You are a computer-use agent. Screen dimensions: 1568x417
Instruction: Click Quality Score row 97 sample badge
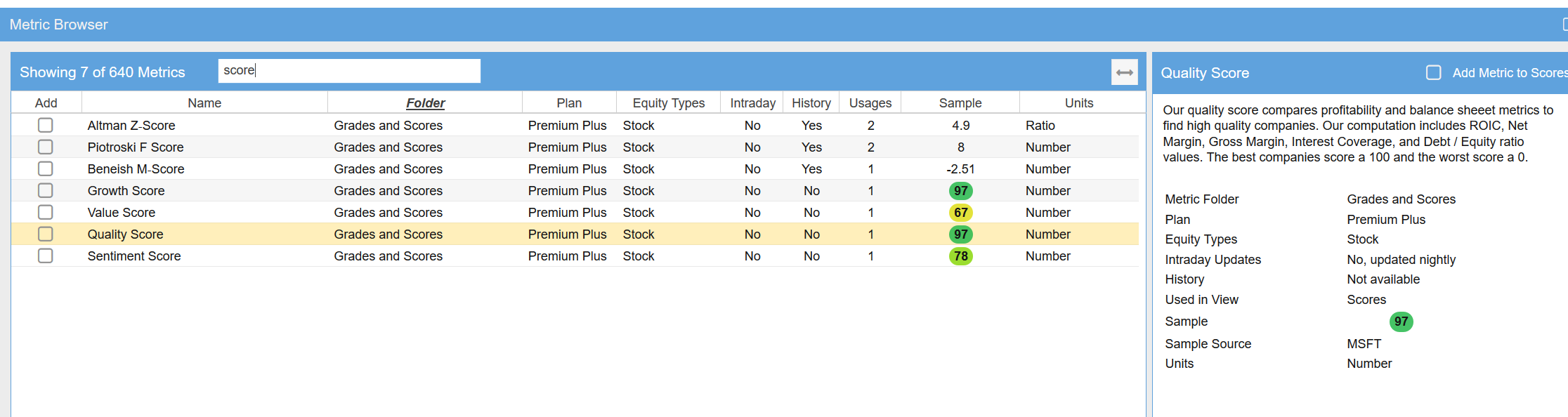[x=960, y=234]
